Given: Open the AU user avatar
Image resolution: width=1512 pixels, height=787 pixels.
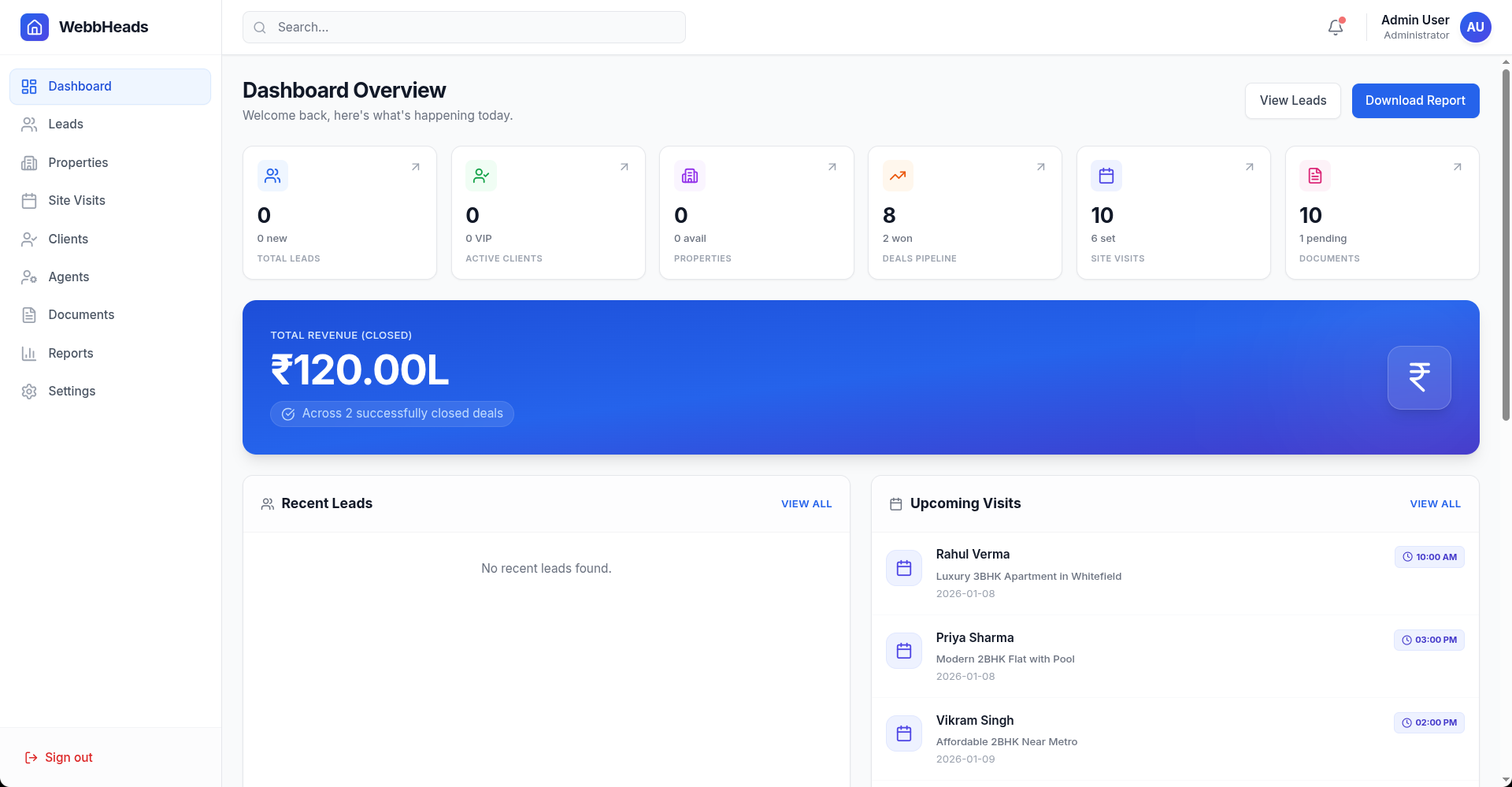Looking at the screenshot, I should pos(1475,28).
